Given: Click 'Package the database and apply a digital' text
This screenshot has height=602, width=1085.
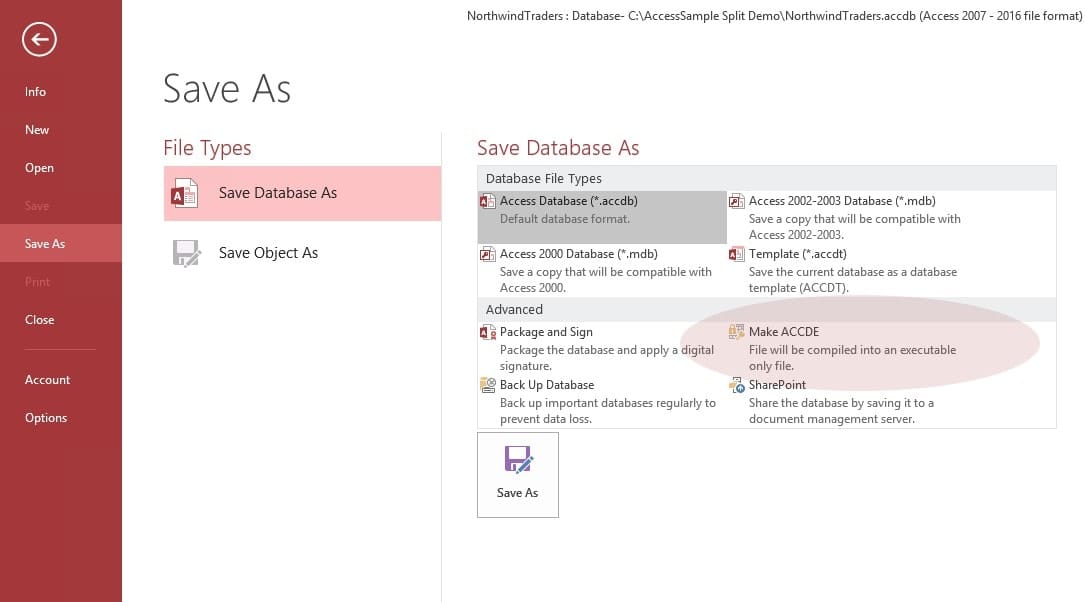Looking at the screenshot, I should coord(607,350).
